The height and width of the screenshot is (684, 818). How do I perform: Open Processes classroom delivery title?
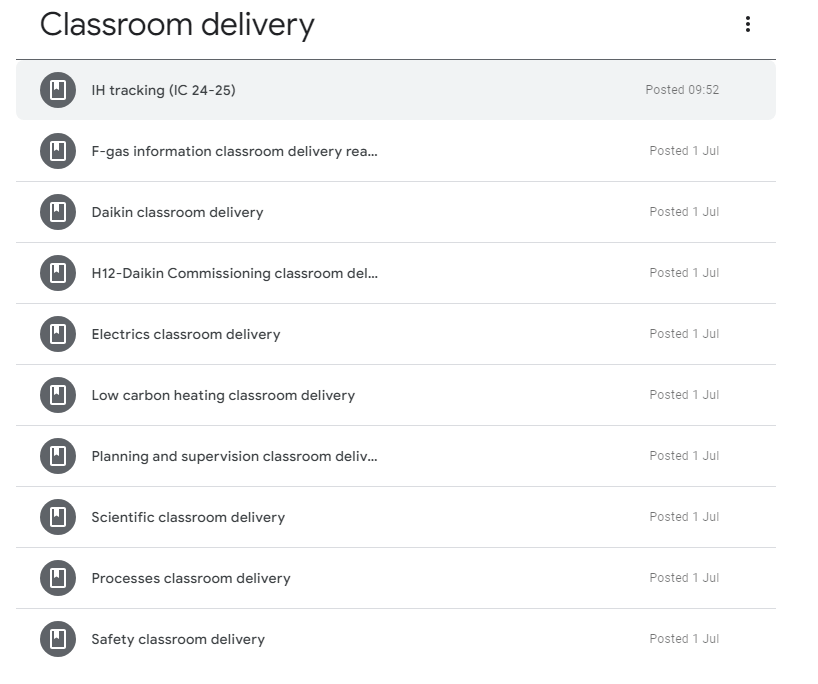pyautogui.click(x=190, y=578)
